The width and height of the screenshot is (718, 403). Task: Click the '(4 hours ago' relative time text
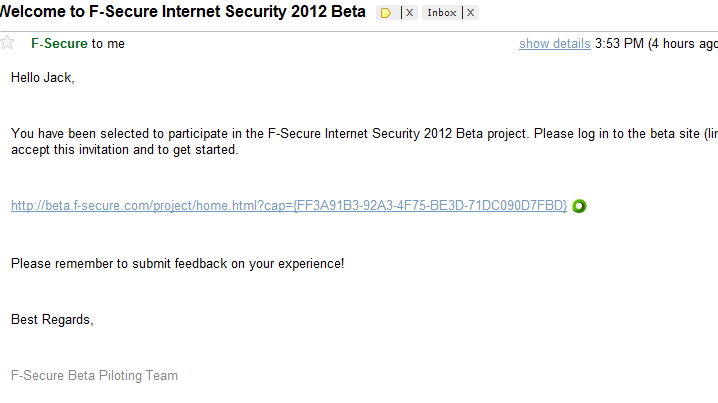click(682, 44)
